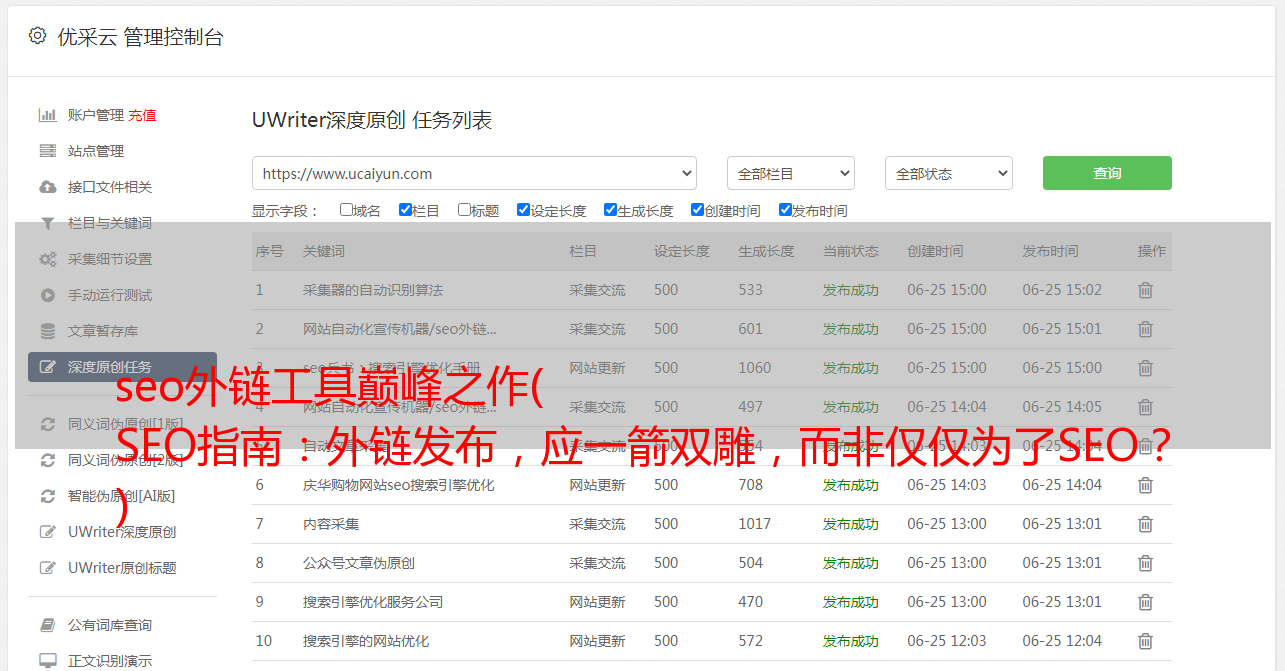Toggle the 发布时间 field checkbox
Viewport: 1285px width, 671px height.
tap(785, 210)
